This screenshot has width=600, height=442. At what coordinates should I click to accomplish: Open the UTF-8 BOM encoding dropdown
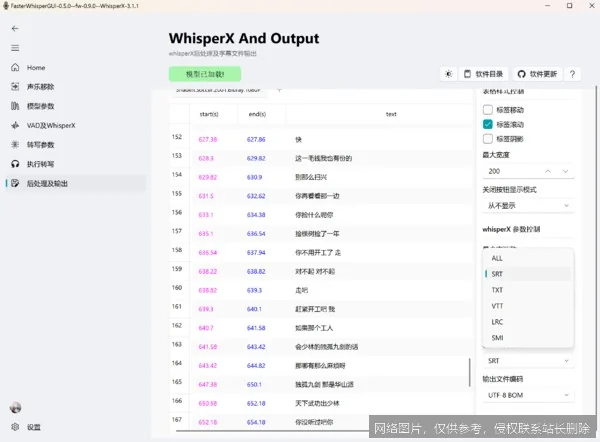coord(528,395)
